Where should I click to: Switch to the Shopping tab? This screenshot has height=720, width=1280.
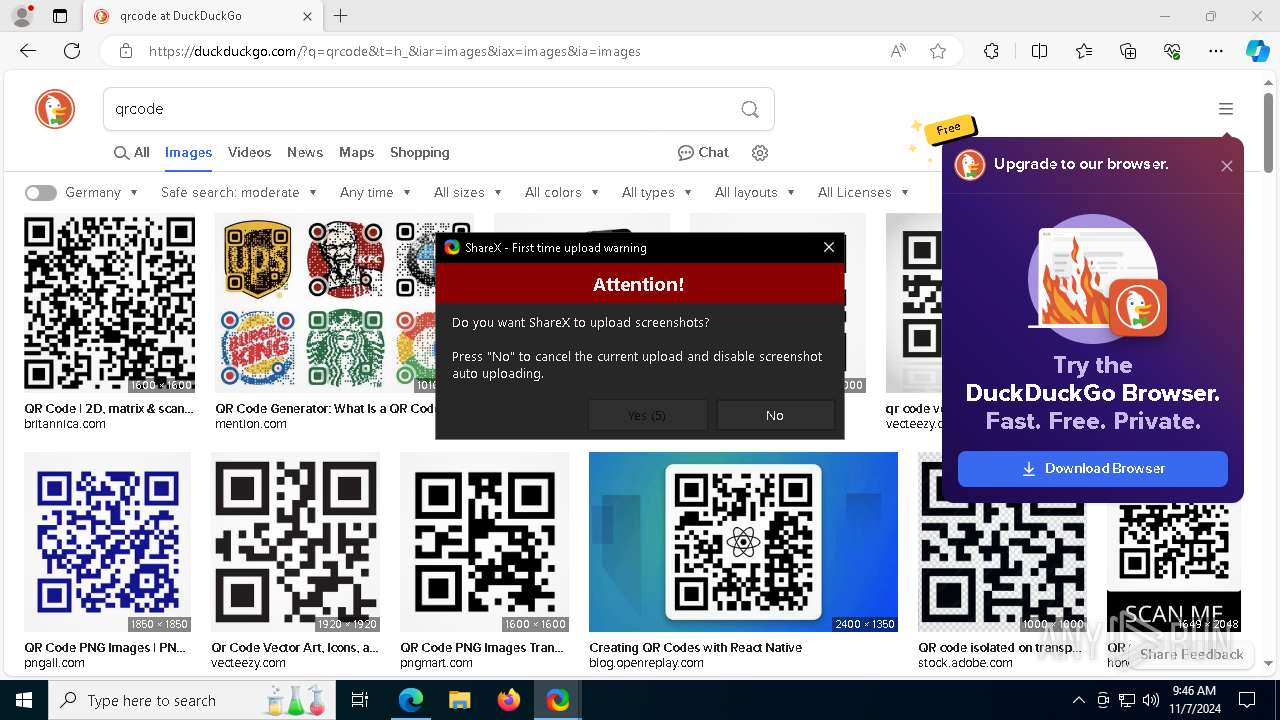point(420,153)
